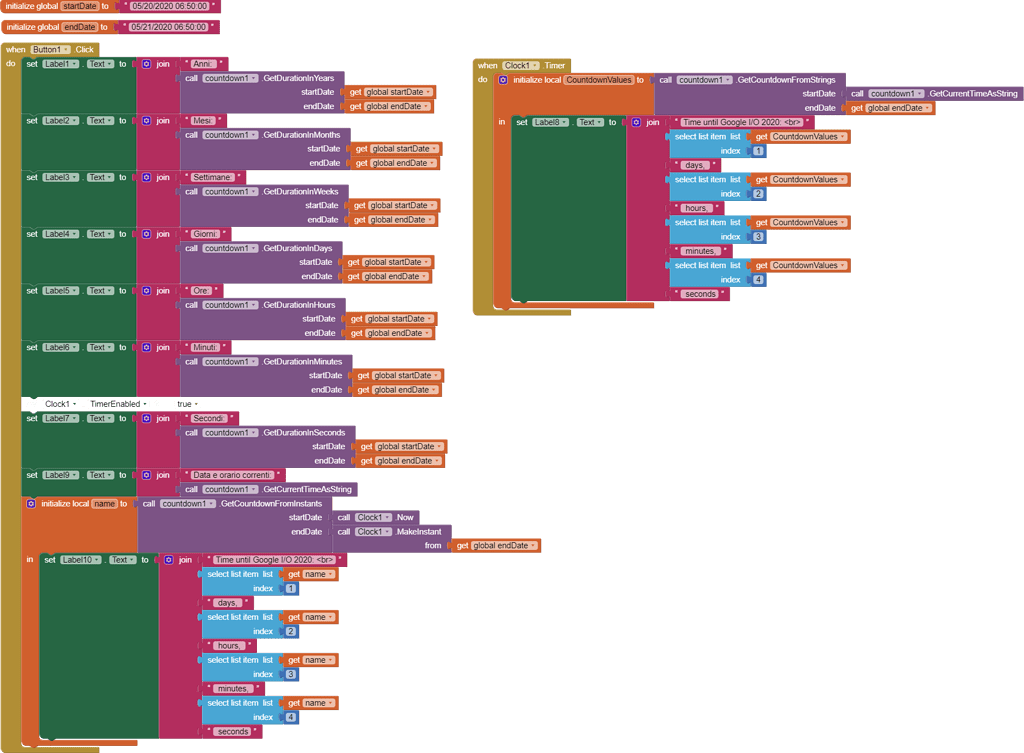The width and height of the screenshot is (1024, 753).
Task: Click the join gear icon for Label9
Action: (x=146, y=476)
